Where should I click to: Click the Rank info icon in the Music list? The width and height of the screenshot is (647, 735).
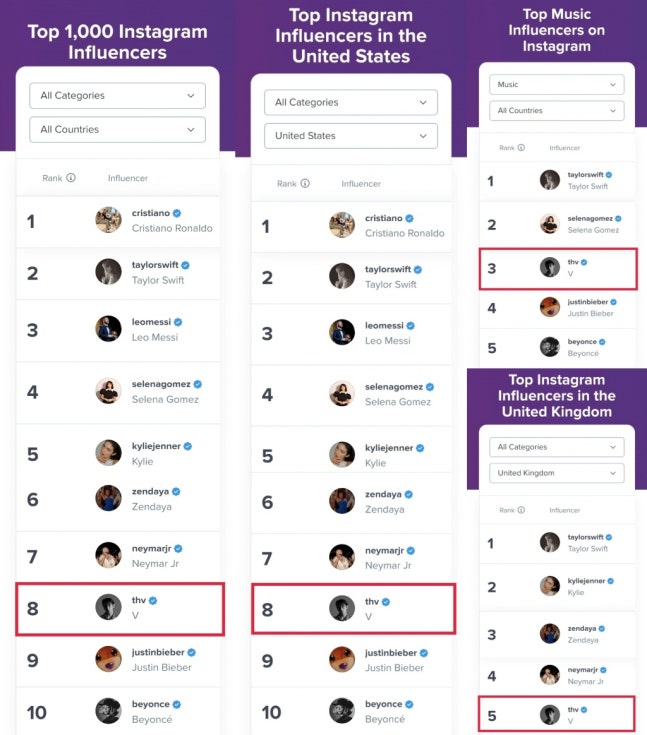[x=520, y=147]
